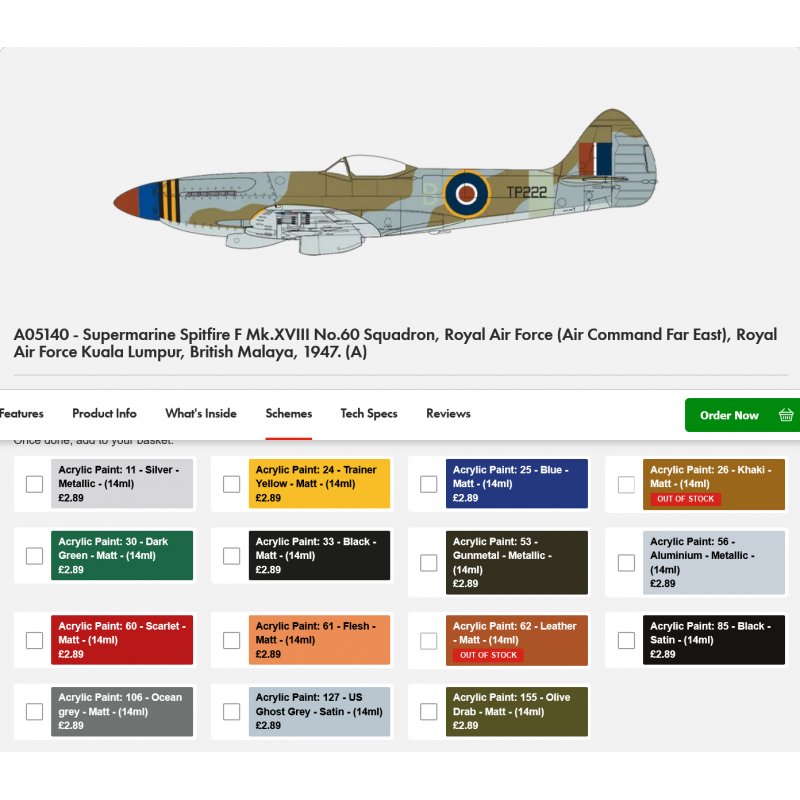Click the Gunmetal Metallic paint swatch
800x800 pixels.
pyautogui.click(x=517, y=562)
